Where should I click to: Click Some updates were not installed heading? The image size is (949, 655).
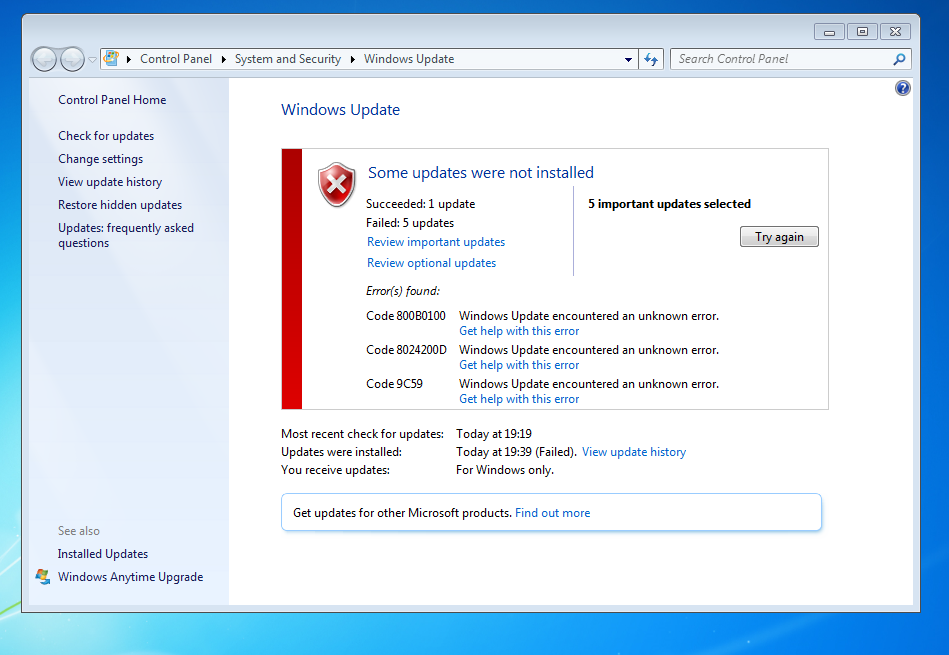481,173
